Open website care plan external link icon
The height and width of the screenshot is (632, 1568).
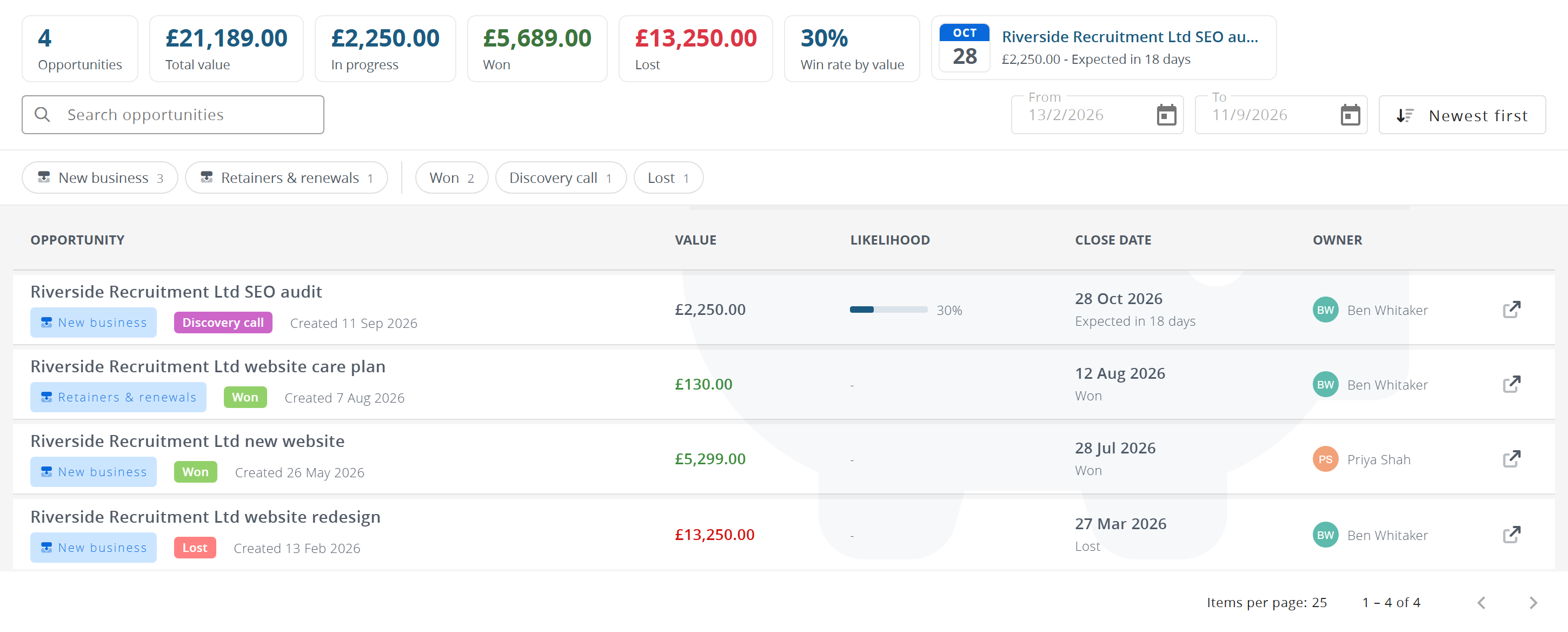[1511, 384]
